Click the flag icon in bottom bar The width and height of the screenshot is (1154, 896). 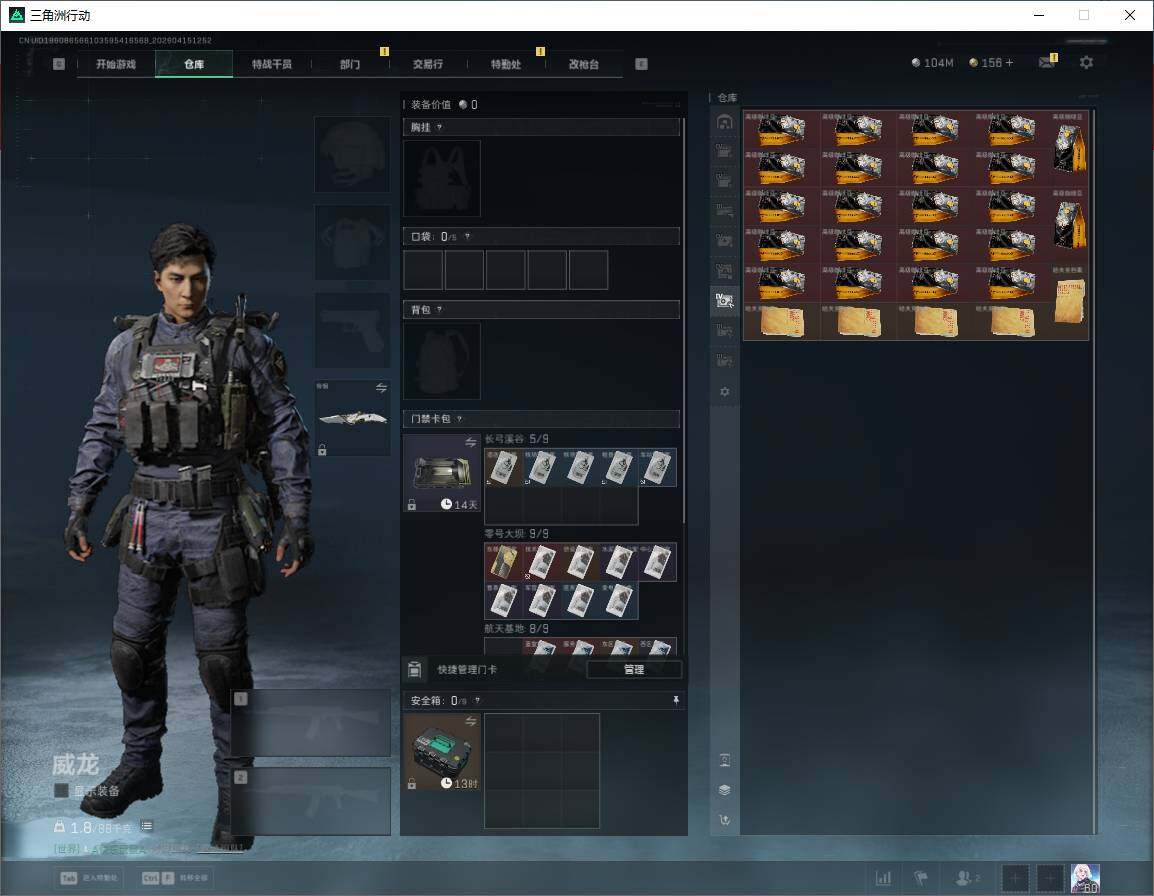tap(921, 878)
